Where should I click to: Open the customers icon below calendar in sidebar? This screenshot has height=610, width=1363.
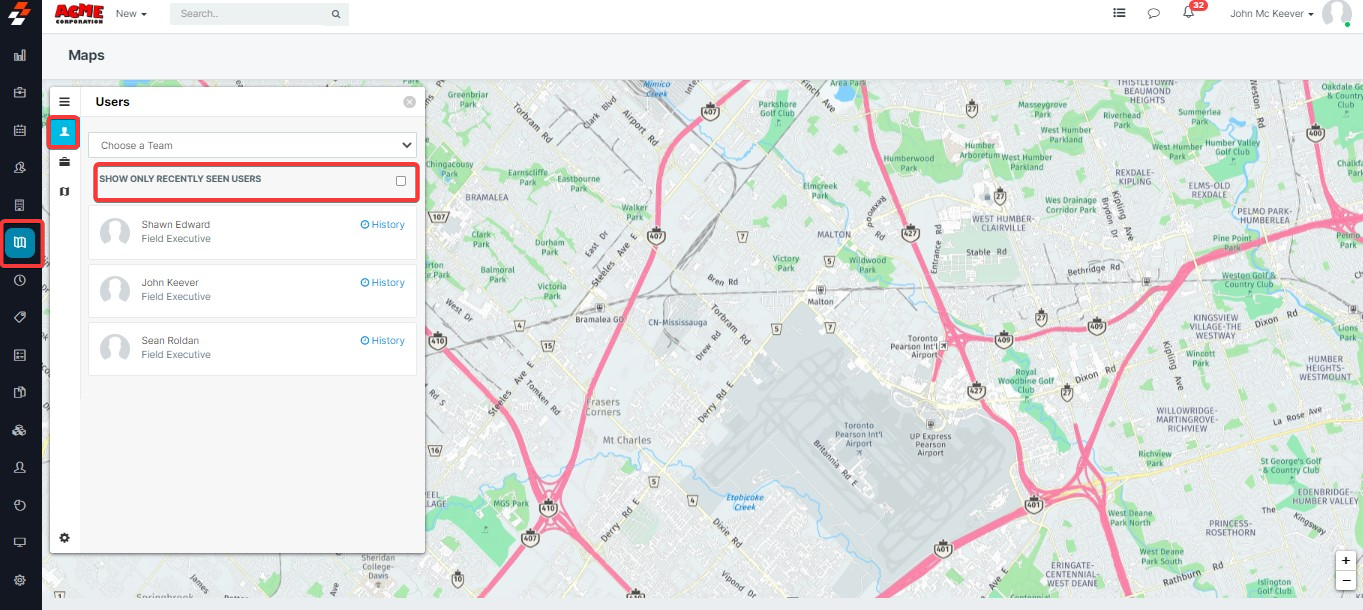tap(20, 167)
